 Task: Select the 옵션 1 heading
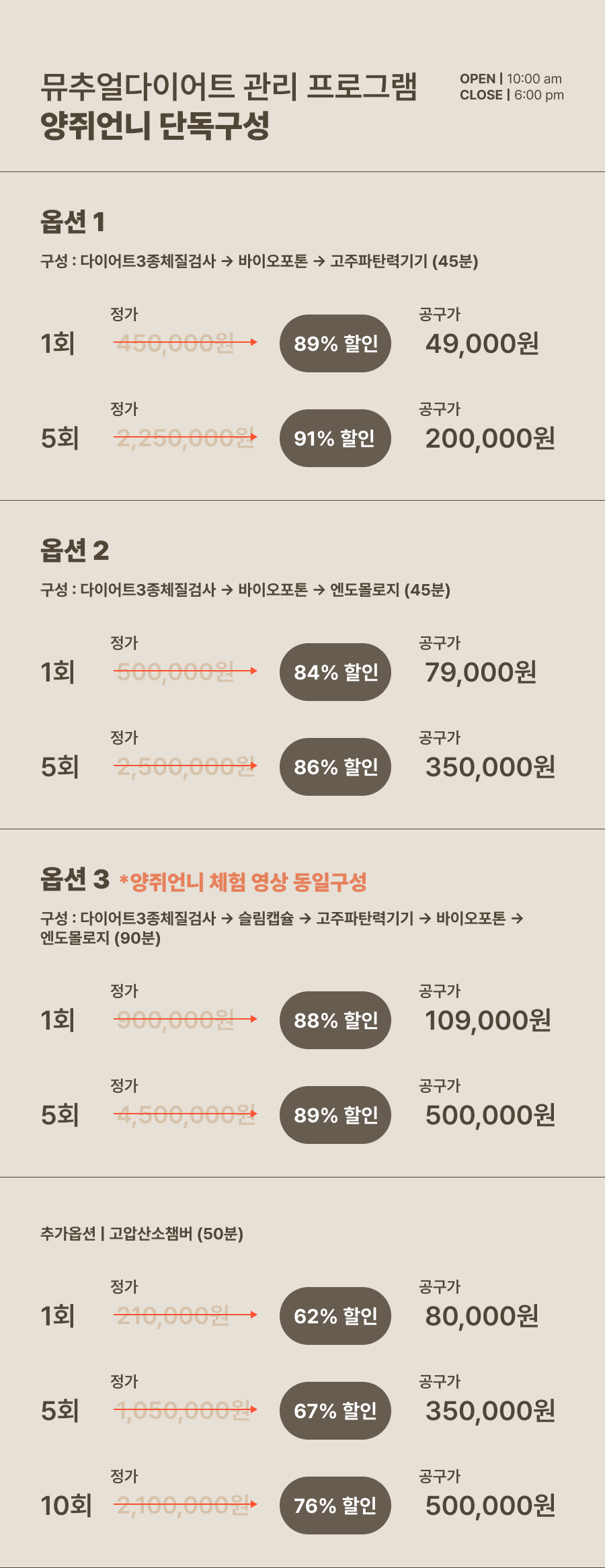(x=73, y=222)
